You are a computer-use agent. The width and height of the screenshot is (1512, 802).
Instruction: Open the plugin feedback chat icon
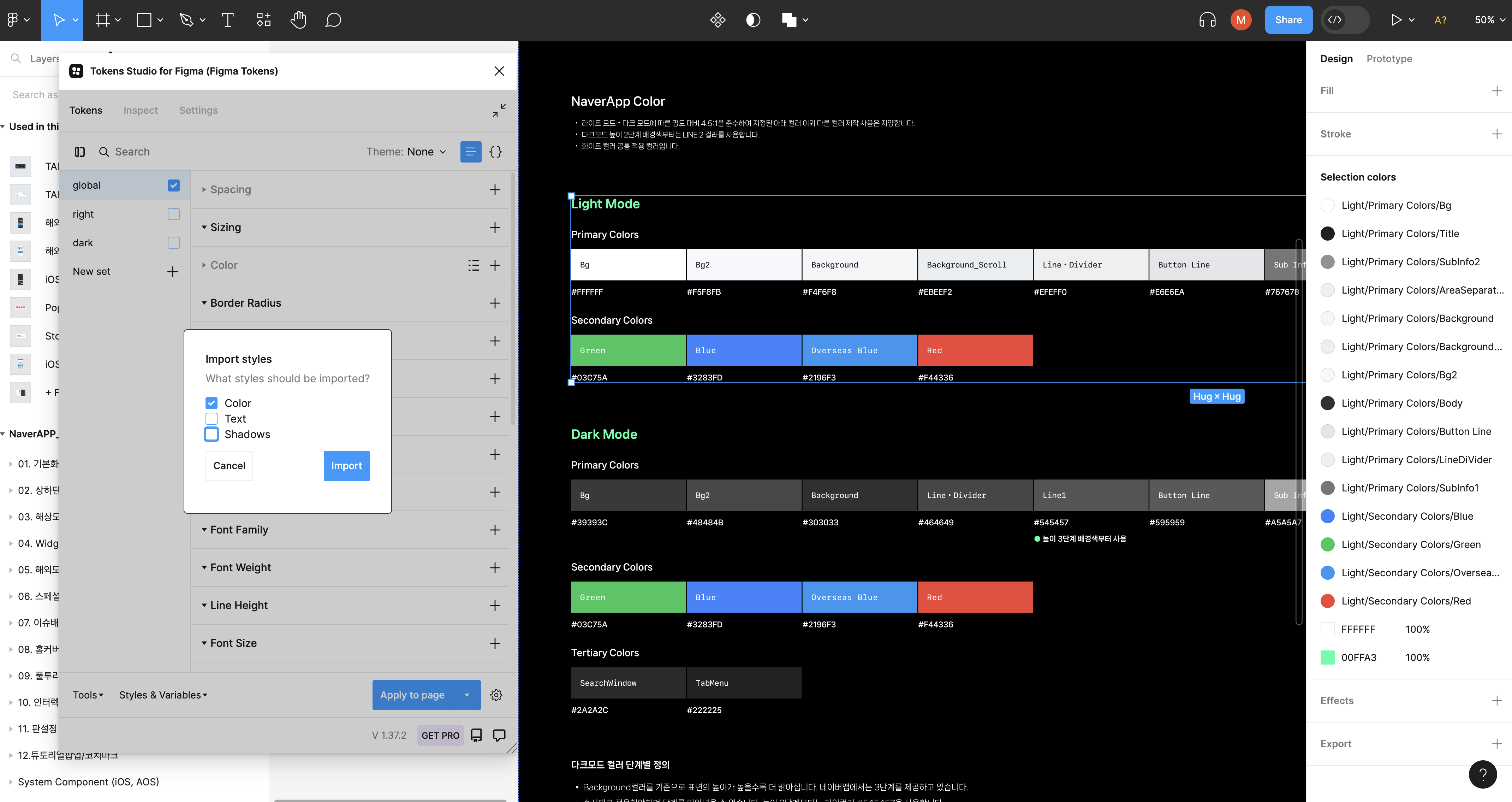pos(500,736)
